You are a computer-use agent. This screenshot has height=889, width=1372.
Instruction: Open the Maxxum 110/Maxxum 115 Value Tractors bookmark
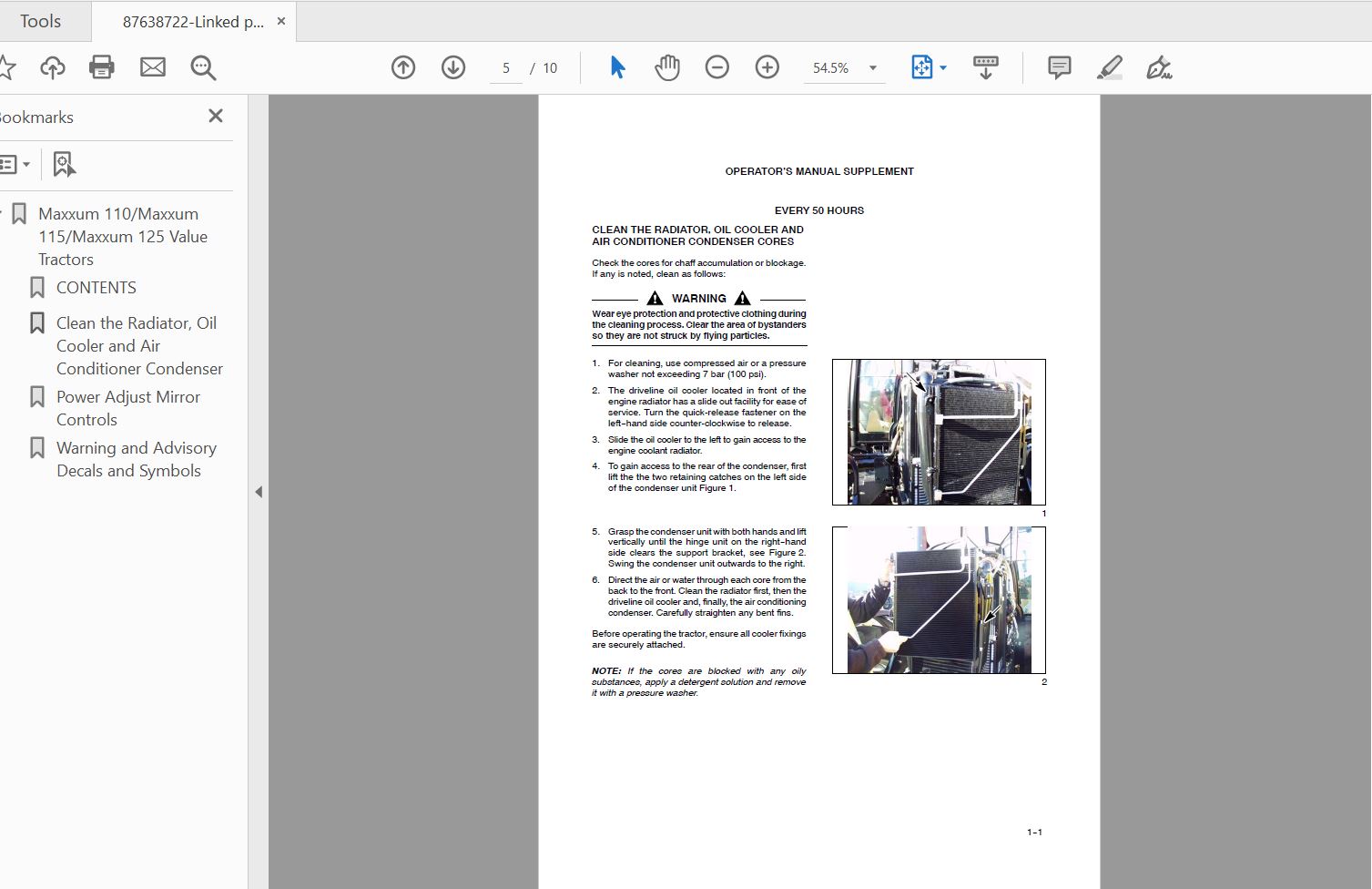pos(123,237)
